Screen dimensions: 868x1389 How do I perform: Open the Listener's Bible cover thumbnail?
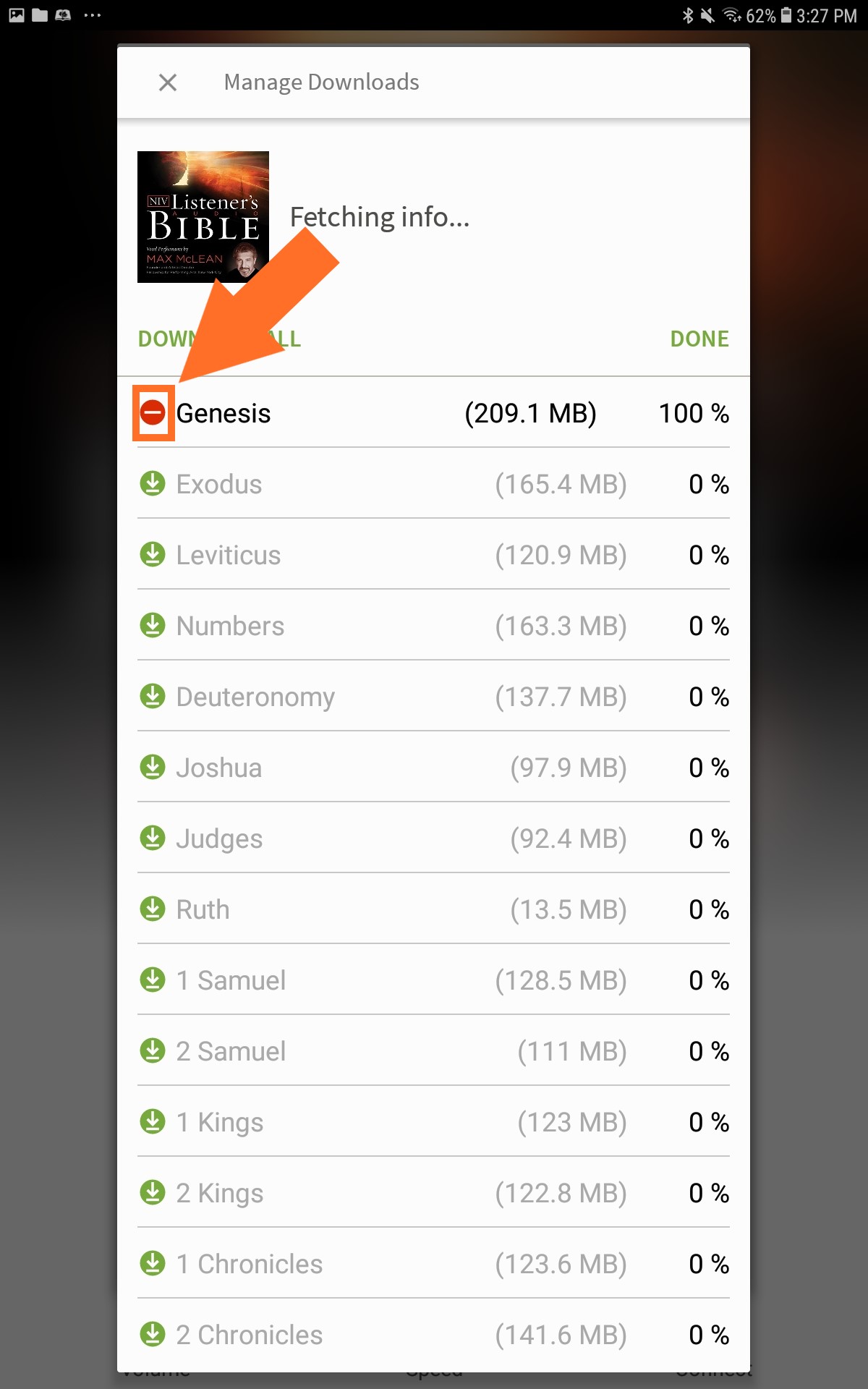(x=203, y=217)
